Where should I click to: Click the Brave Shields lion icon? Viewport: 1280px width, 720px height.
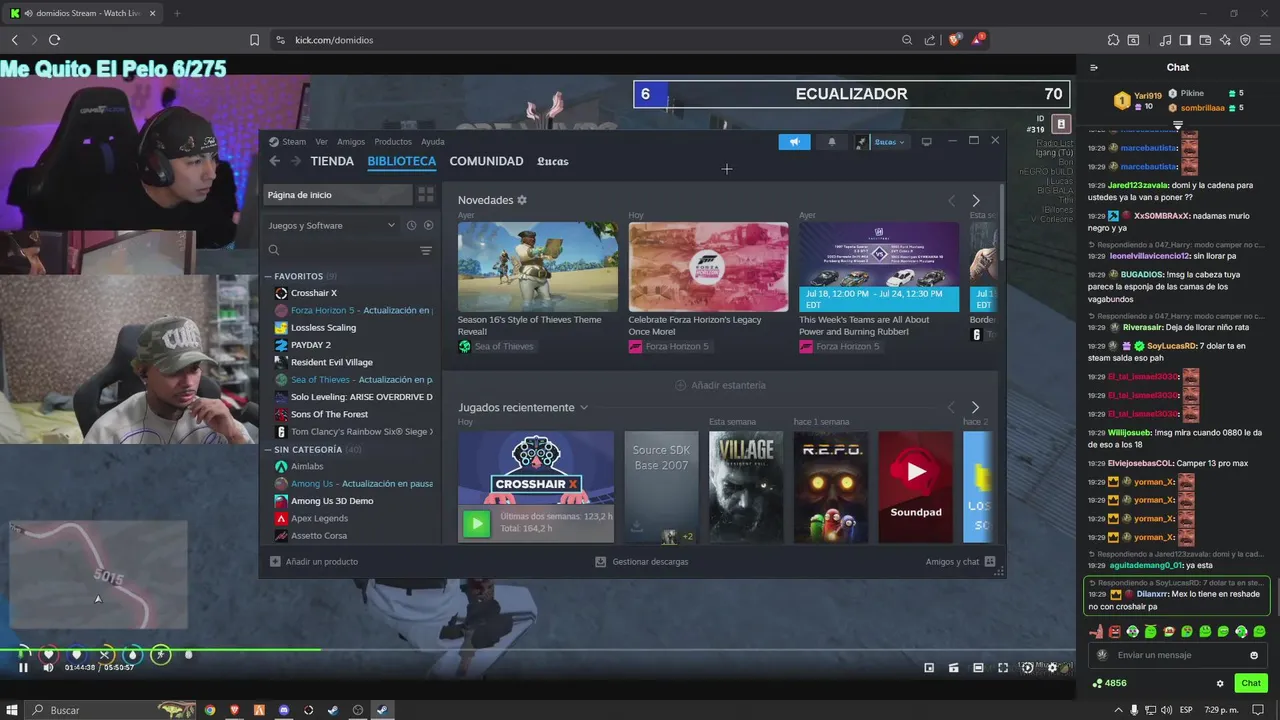955,40
